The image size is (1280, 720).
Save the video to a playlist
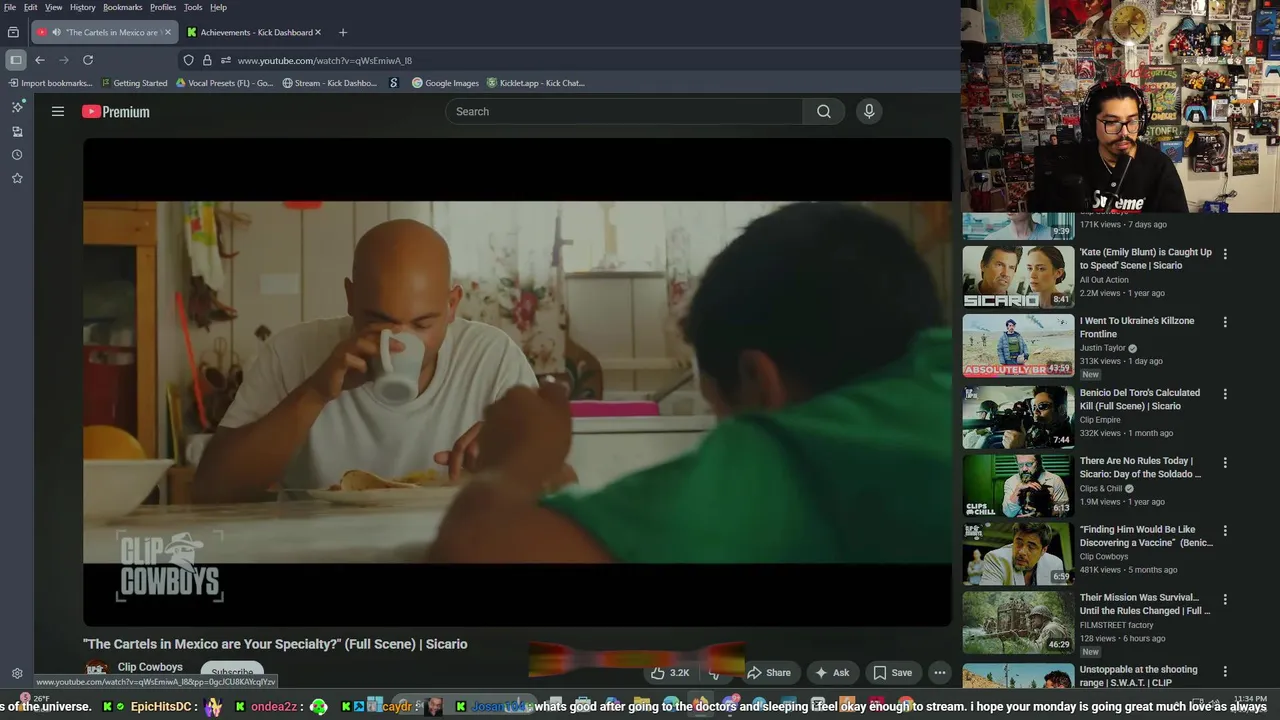click(x=893, y=673)
